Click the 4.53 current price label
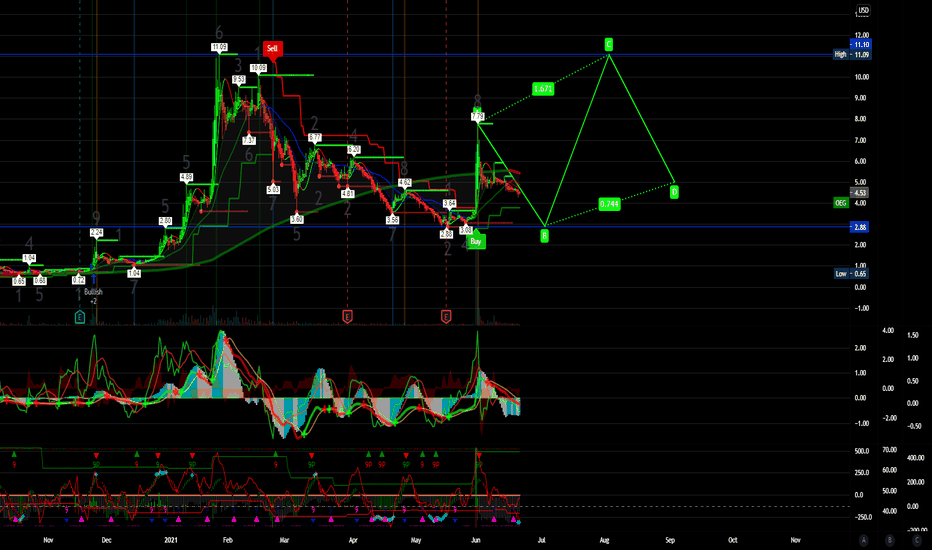Screen dimensions: 932x550 click(x=860, y=193)
